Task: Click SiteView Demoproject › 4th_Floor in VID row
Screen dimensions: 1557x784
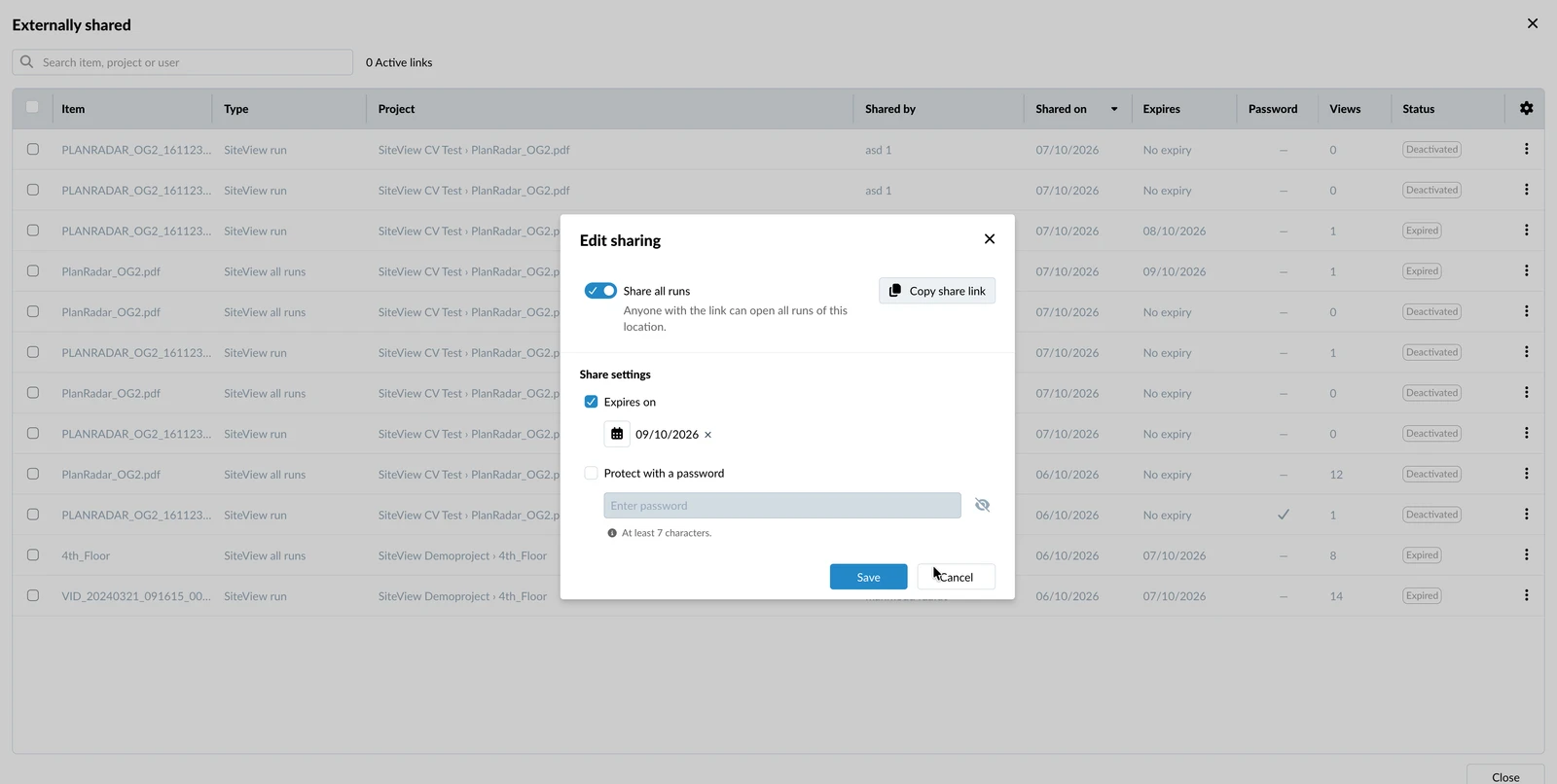Action: tap(462, 596)
